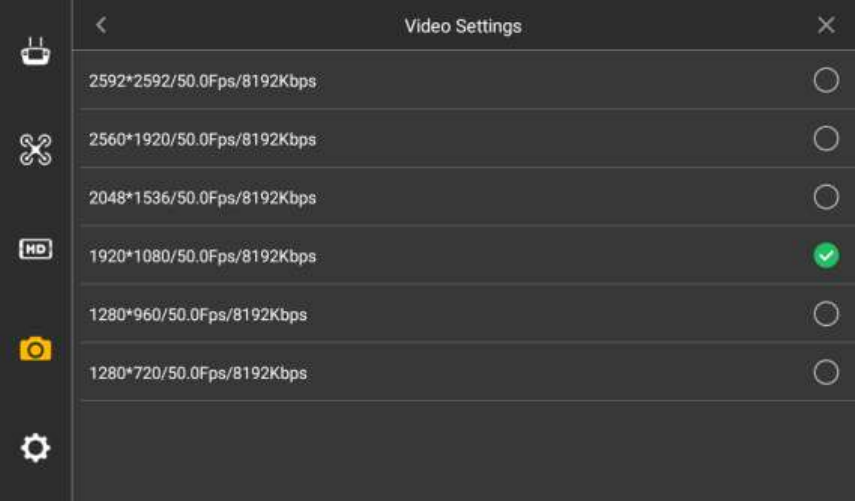Screen dimensions: 855x501
Task: Select the 2048*1536 radio button
Action: point(826,197)
